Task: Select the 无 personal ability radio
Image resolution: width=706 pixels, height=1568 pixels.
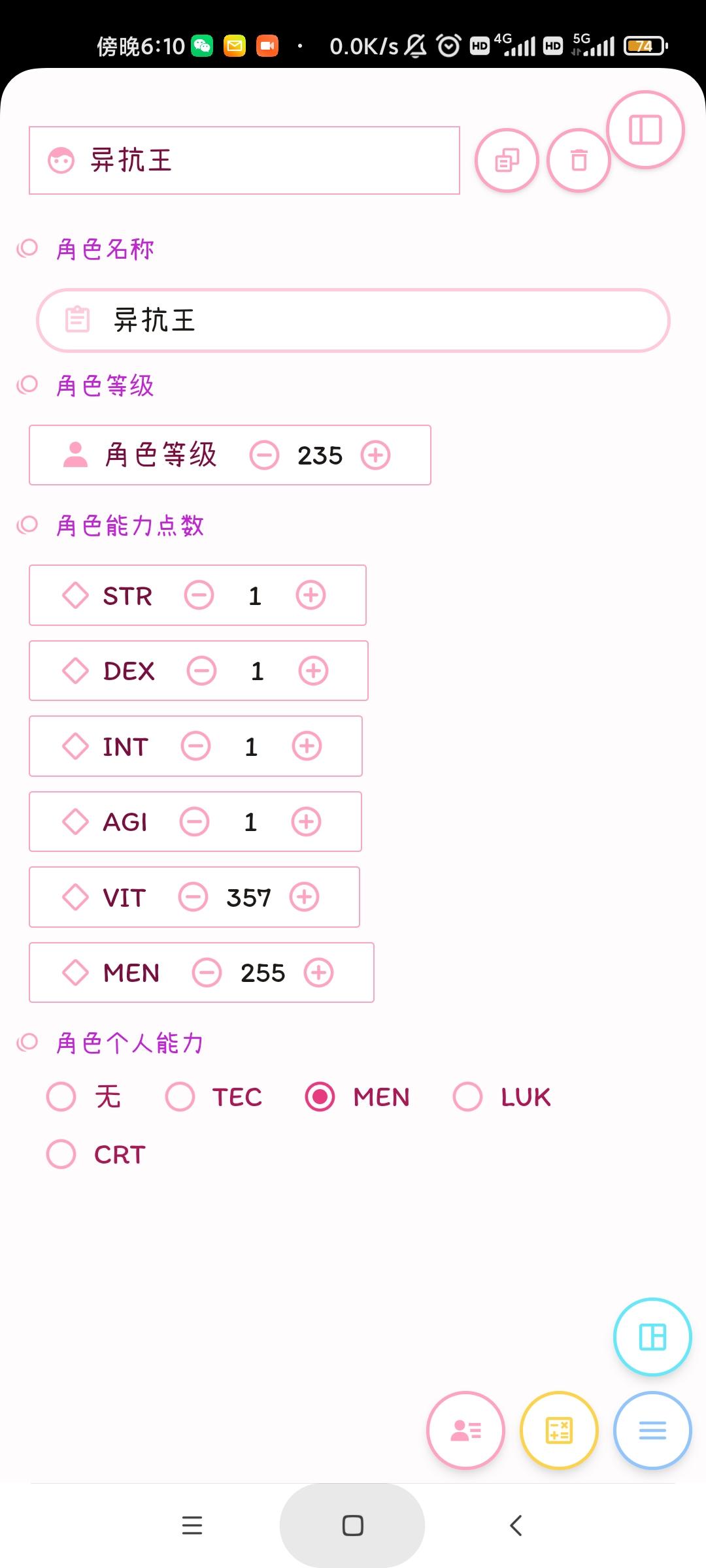Action: tap(61, 1097)
